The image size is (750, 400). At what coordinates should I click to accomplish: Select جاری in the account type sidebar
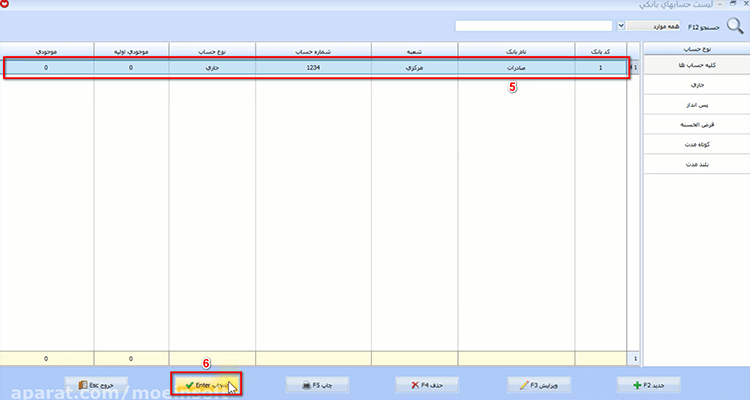click(697, 85)
